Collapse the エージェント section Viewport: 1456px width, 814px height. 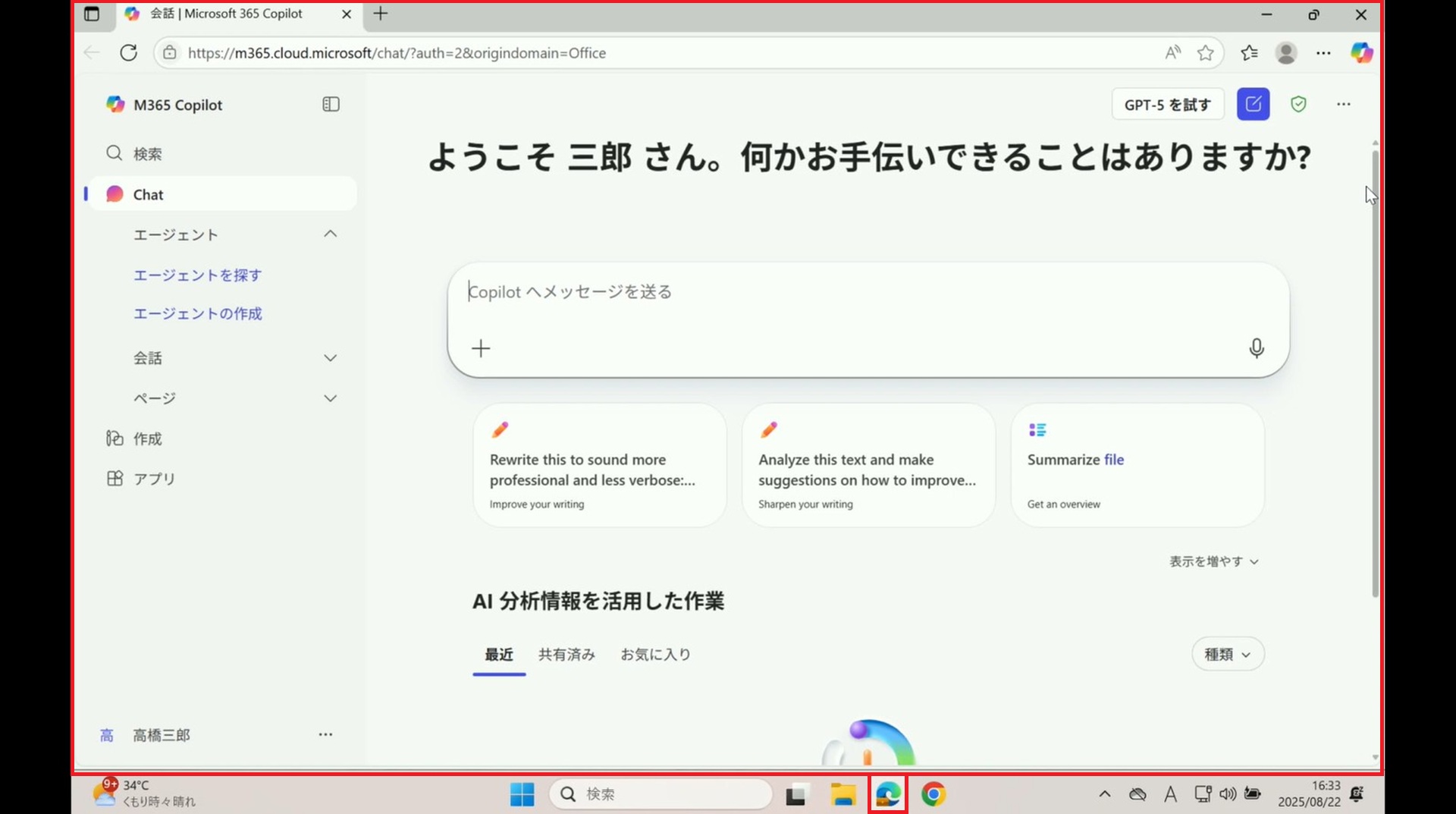(x=330, y=234)
